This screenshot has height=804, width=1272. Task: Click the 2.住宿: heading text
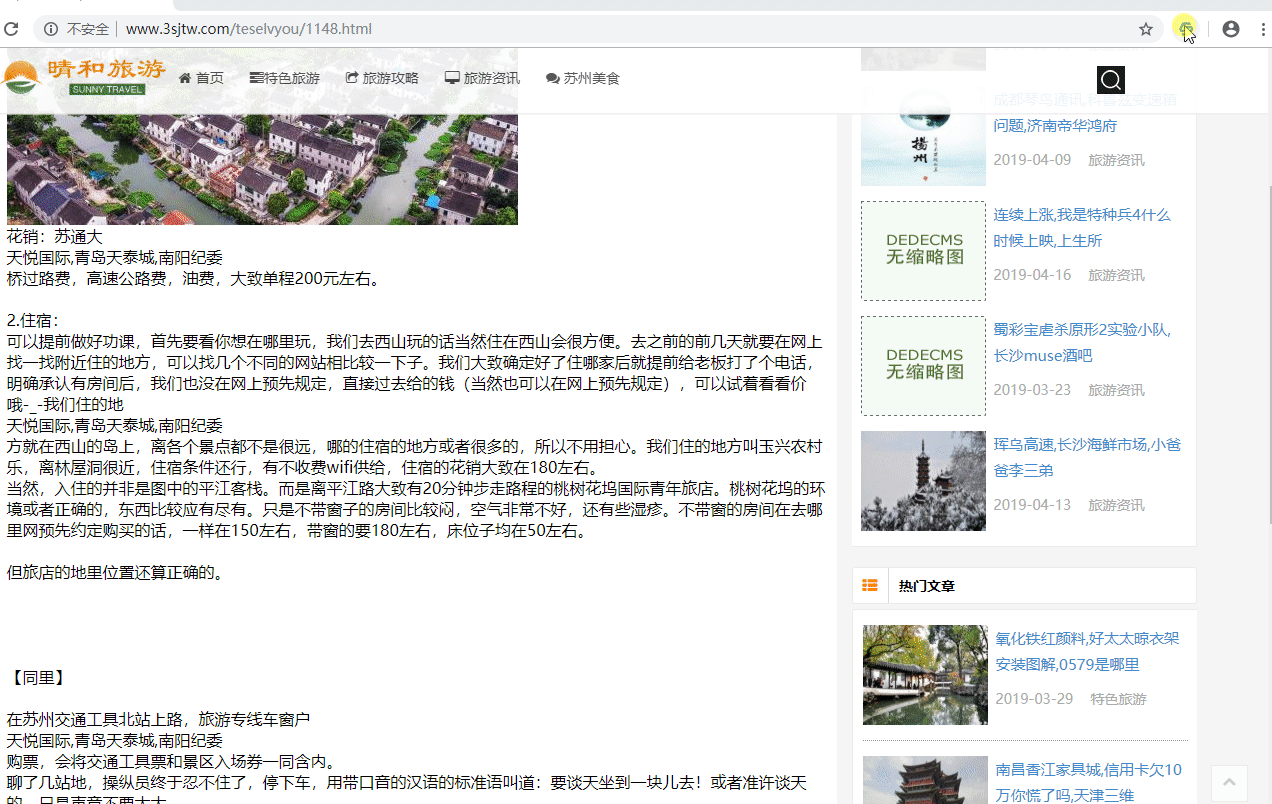click(33, 321)
